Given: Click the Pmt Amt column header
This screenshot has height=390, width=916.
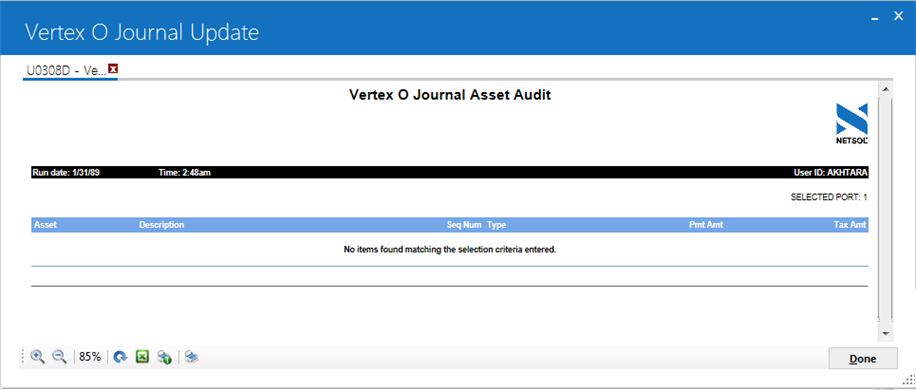Looking at the screenshot, I should [x=706, y=225].
